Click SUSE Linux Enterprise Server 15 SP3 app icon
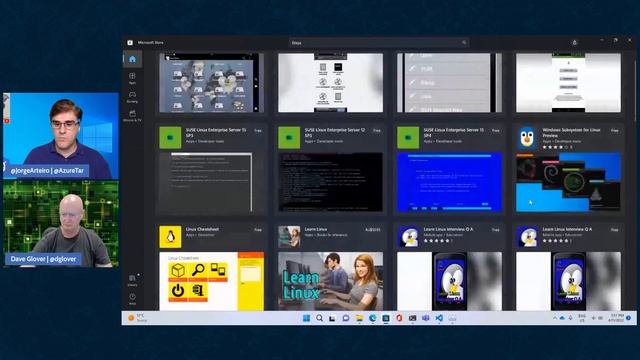Viewport: 640px width, 360px height. (x=170, y=137)
